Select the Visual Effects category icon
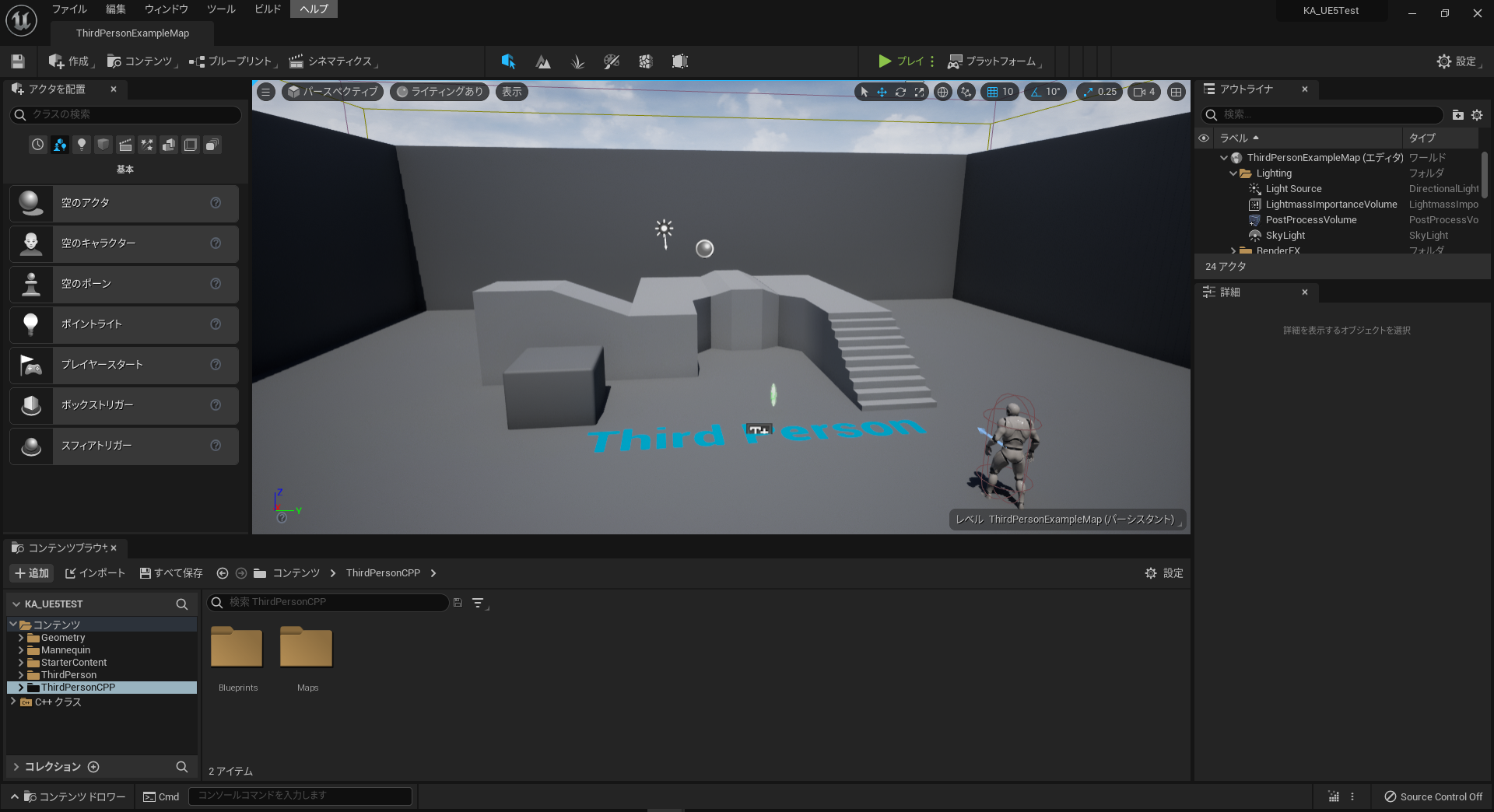1494x812 pixels. (146, 145)
